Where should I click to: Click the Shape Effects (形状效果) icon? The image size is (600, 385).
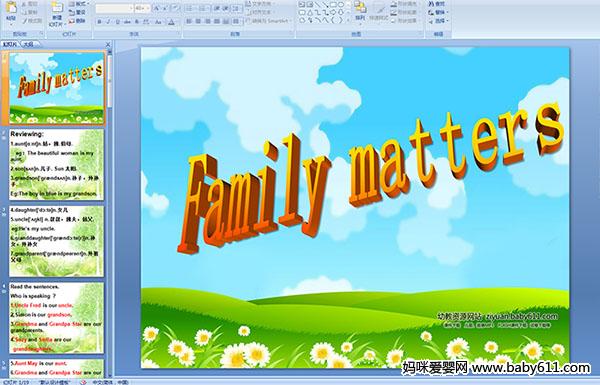click(394, 21)
